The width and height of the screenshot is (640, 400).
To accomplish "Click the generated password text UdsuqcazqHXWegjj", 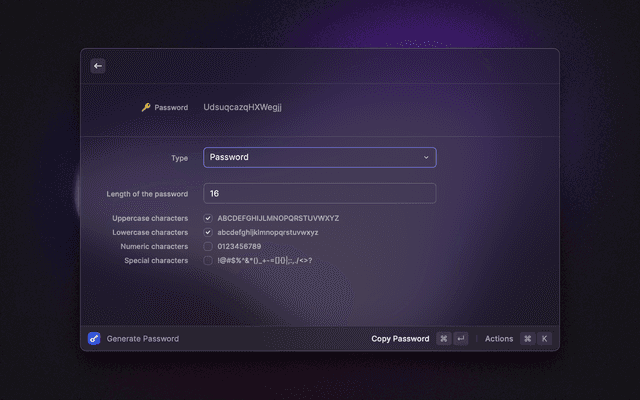I will [242, 107].
